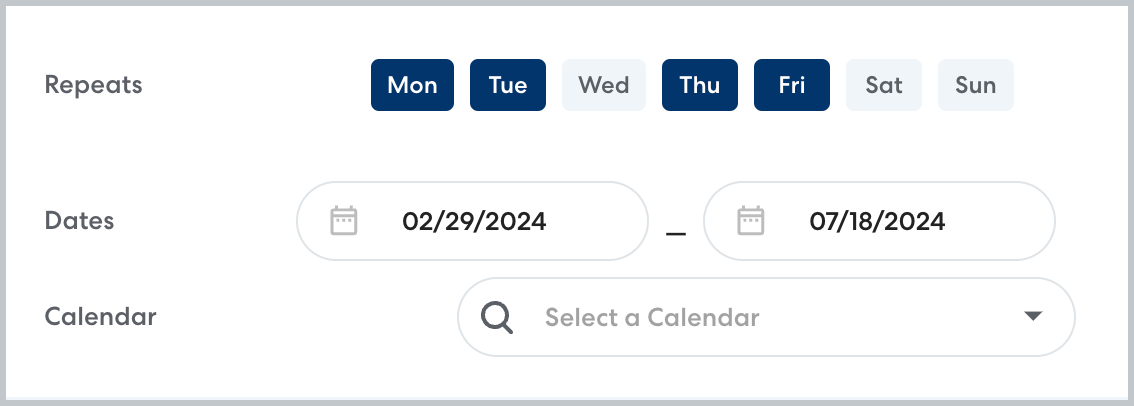Image resolution: width=1134 pixels, height=406 pixels.
Task: Click the dash separator between dates
Action: 676,233
